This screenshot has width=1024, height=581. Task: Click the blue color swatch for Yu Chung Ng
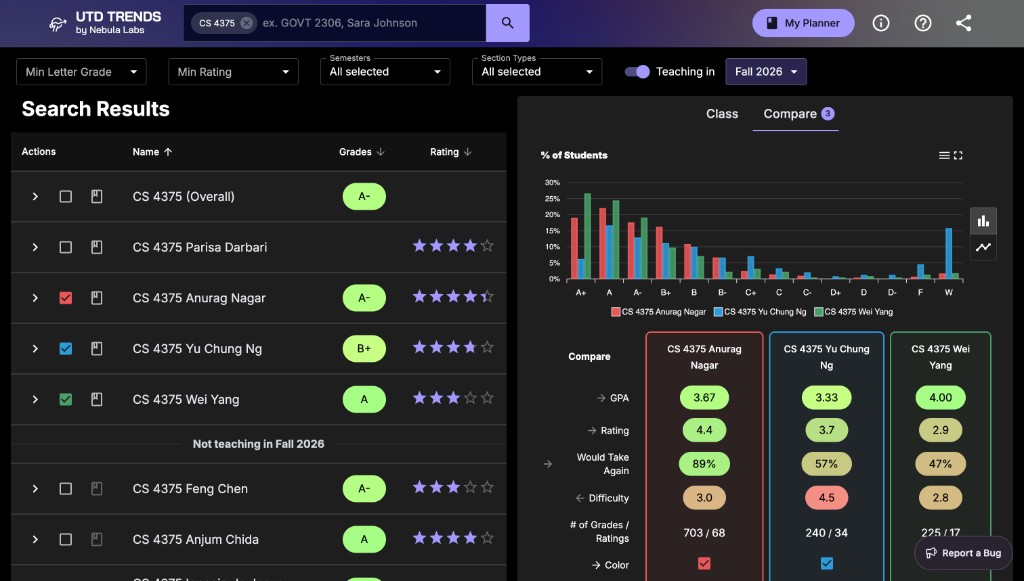pos(827,563)
